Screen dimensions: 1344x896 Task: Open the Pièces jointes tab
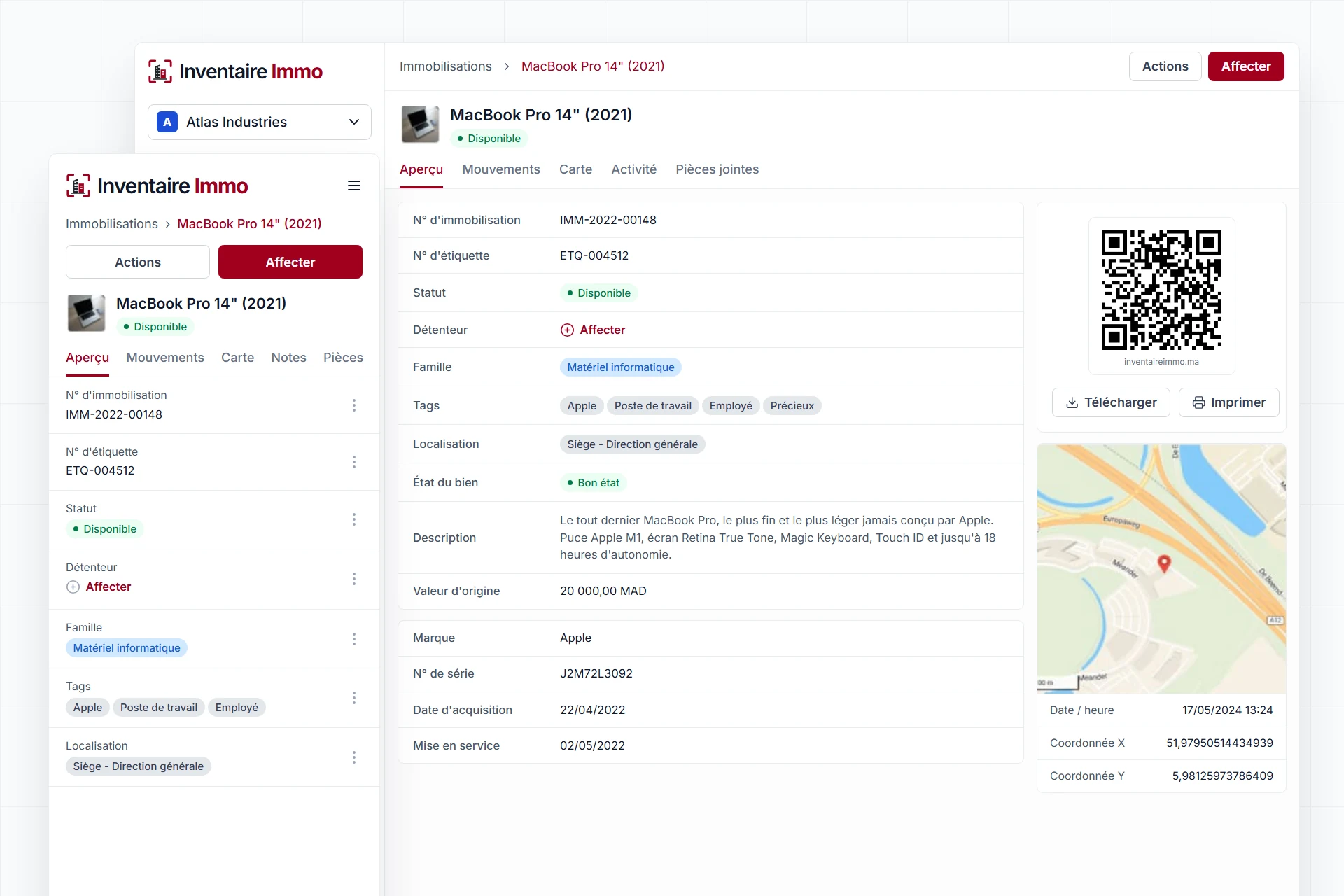[717, 169]
